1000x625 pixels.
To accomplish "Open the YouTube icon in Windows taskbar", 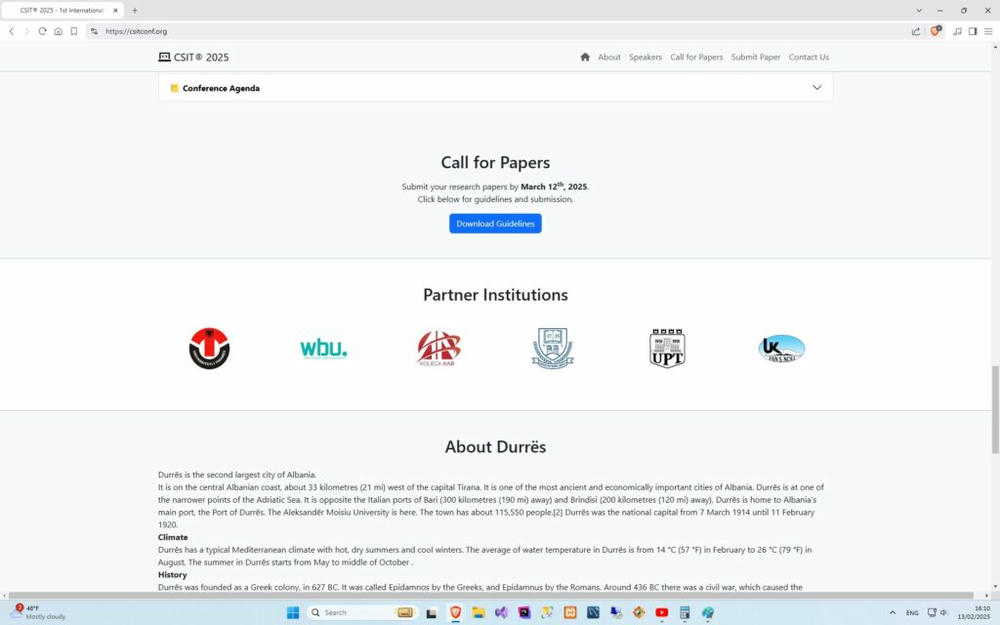I will 661,613.
